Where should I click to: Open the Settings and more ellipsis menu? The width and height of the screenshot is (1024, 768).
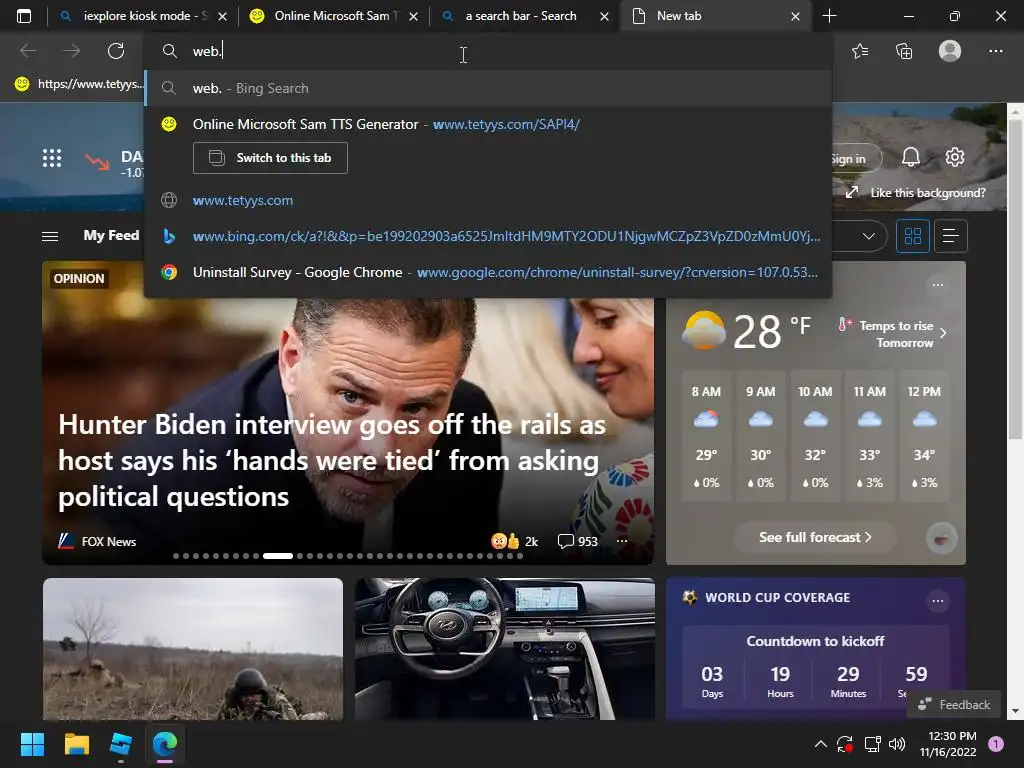pos(995,51)
